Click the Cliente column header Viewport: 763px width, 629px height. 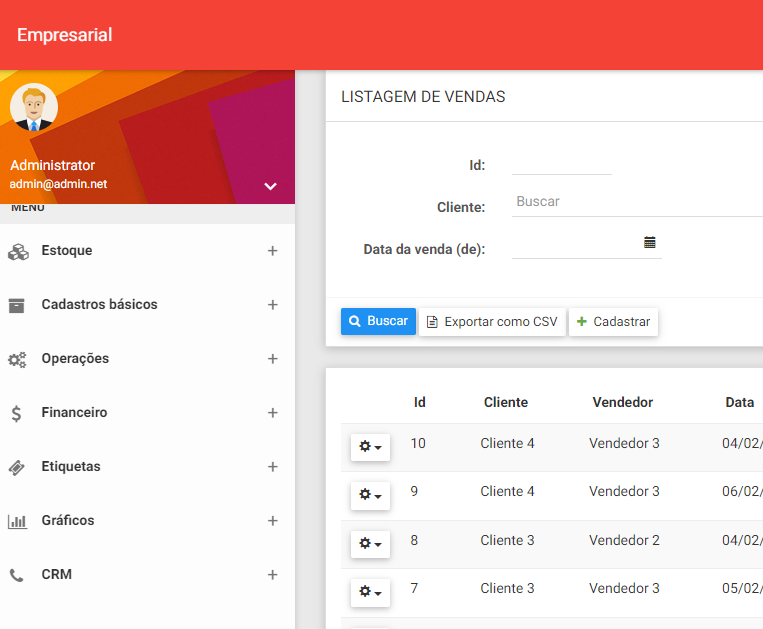506,402
